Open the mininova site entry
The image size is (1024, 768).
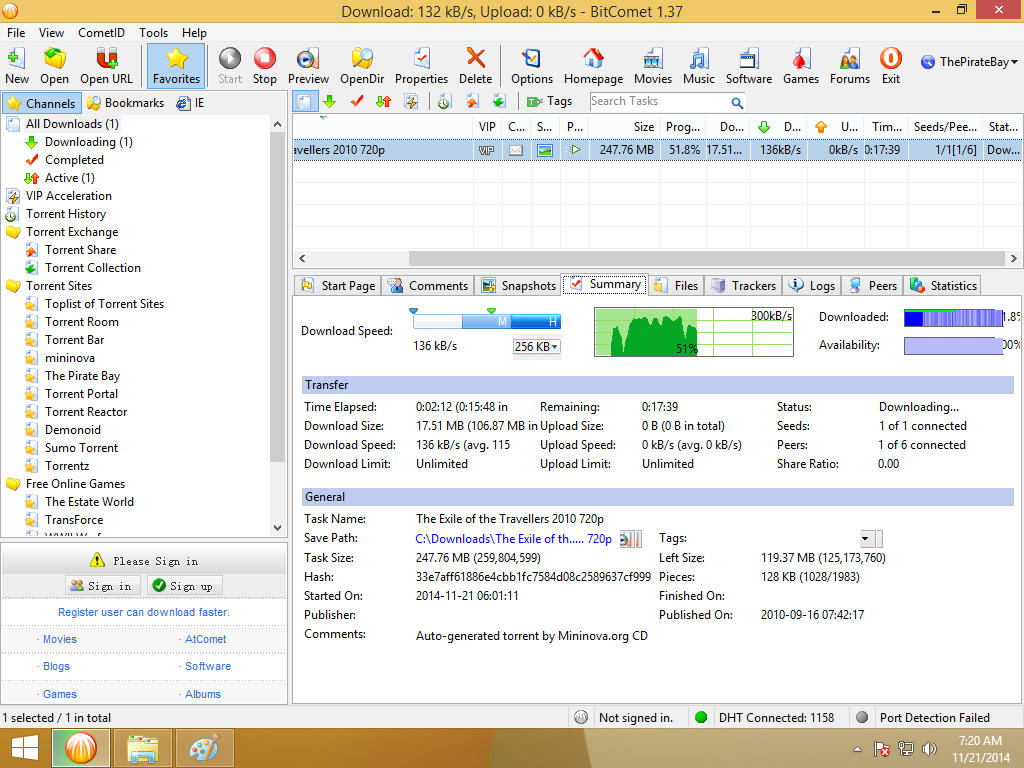[70, 358]
